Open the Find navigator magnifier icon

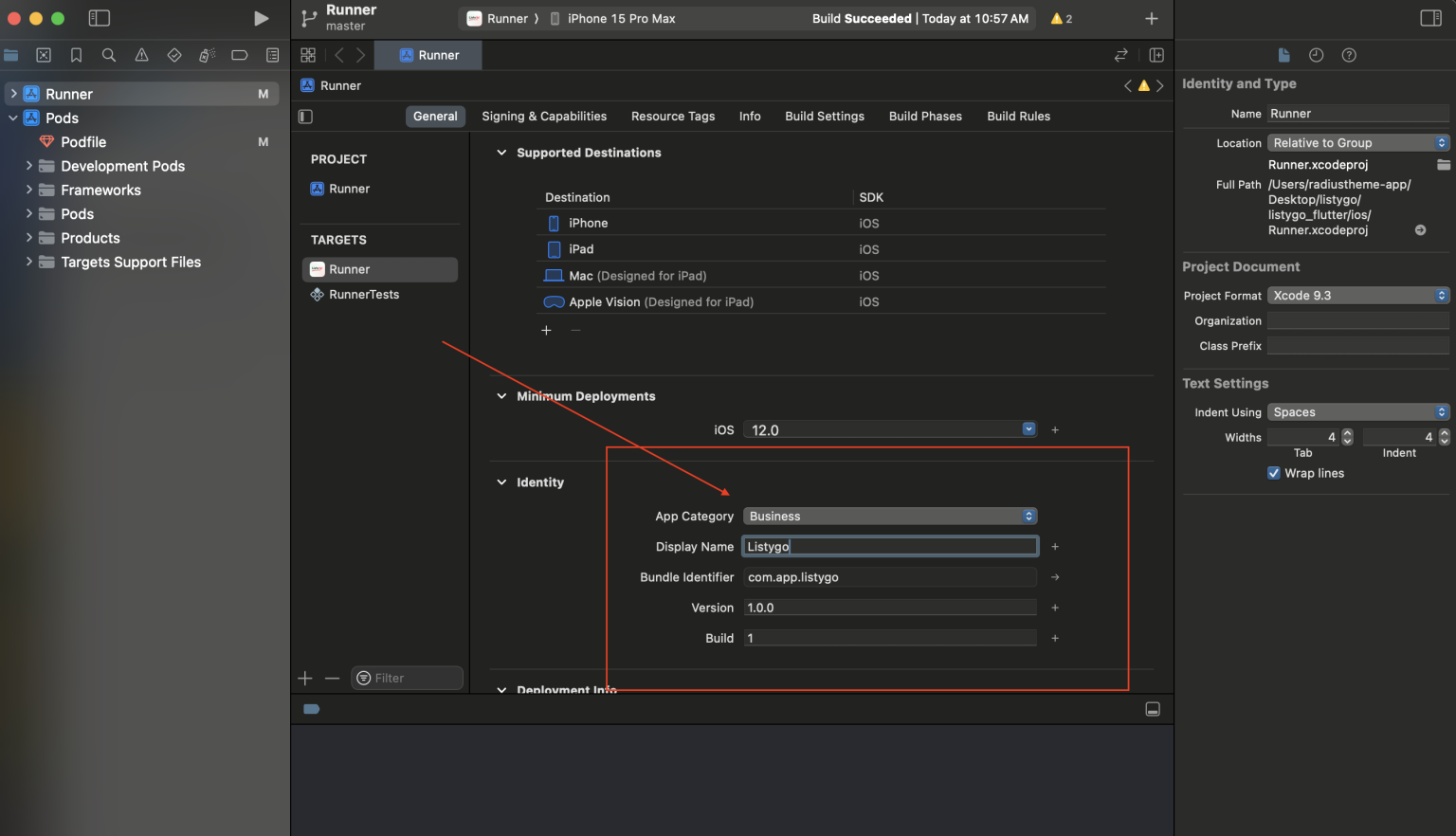coord(109,55)
